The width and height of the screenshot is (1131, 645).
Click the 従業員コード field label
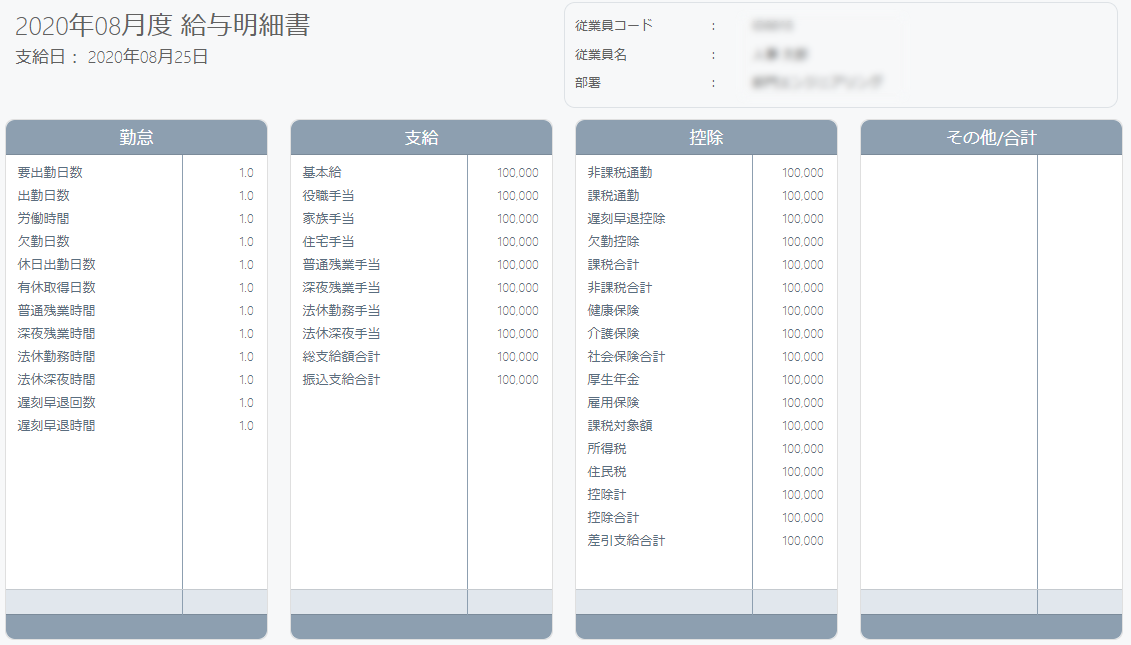614,25
